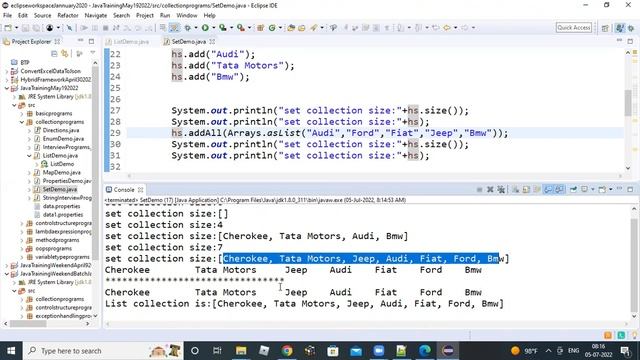This screenshot has width=640, height=360.
Task: Open File Explorer from the taskbar
Action: [241, 351]
